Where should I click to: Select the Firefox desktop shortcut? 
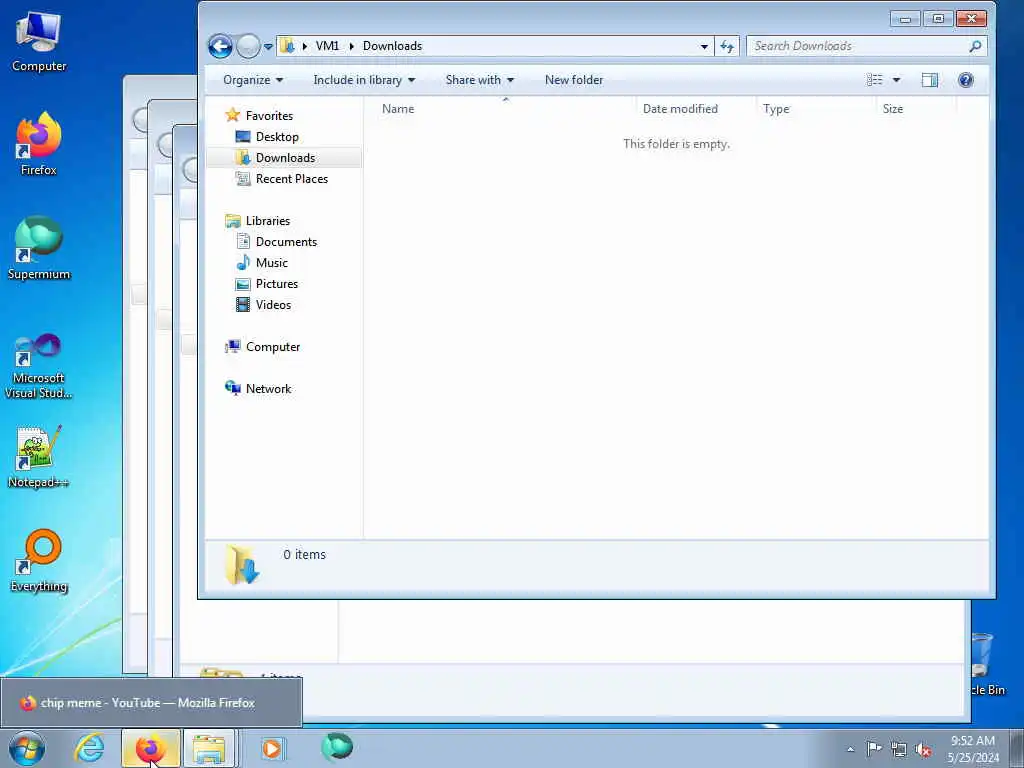(x=39, y=144)
